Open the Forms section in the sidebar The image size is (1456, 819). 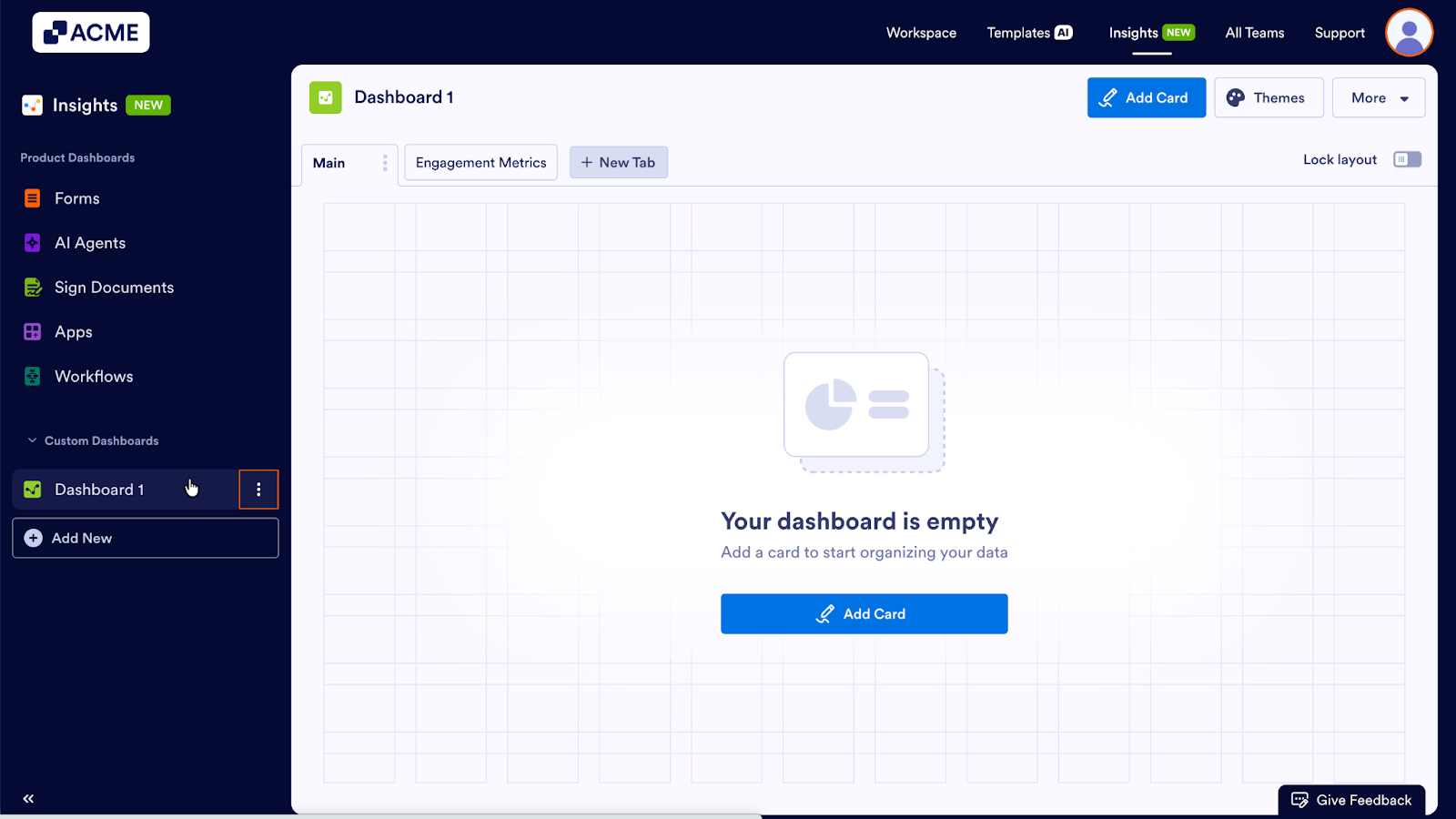76,197
